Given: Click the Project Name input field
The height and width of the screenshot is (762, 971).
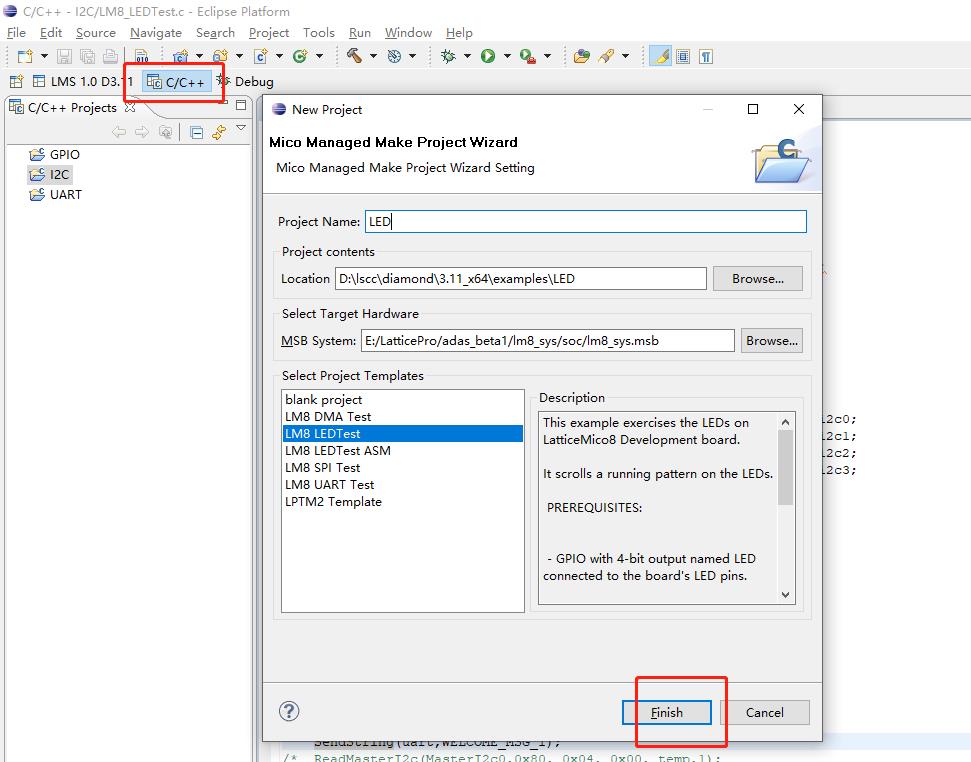Looking at the screenshot, I should (x=586, y=222).
